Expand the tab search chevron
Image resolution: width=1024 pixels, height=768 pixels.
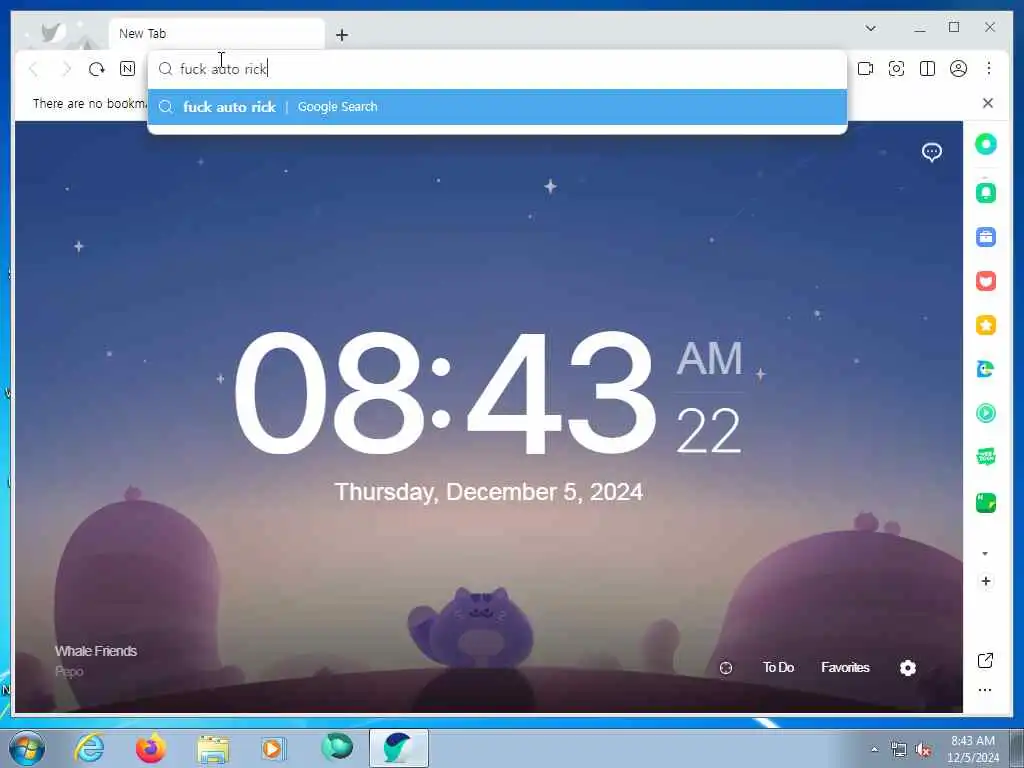tap(871, 28)
